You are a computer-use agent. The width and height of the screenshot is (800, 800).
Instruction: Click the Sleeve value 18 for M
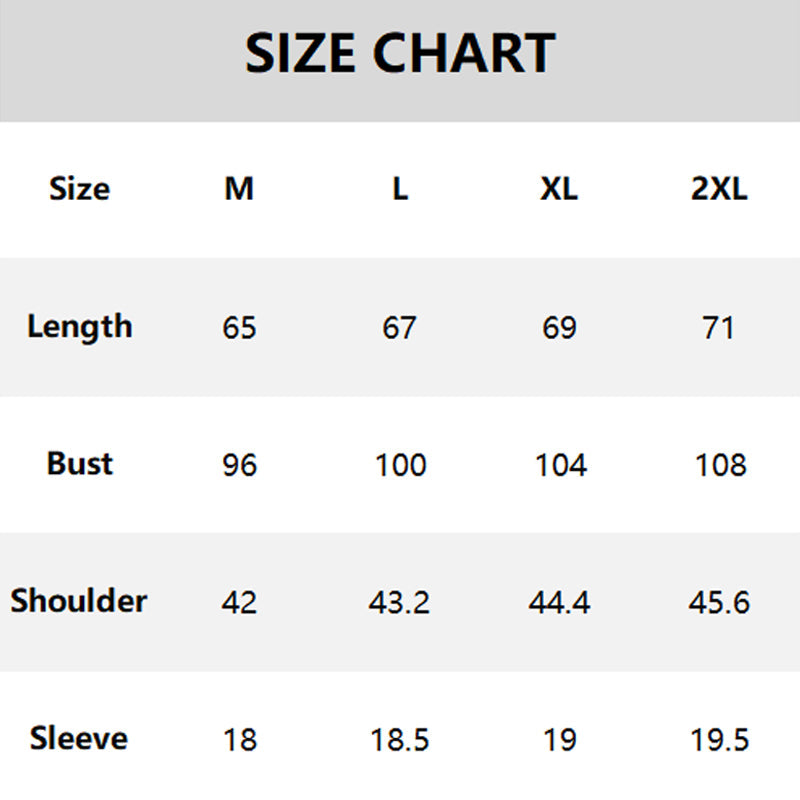[x=239, y=740]
